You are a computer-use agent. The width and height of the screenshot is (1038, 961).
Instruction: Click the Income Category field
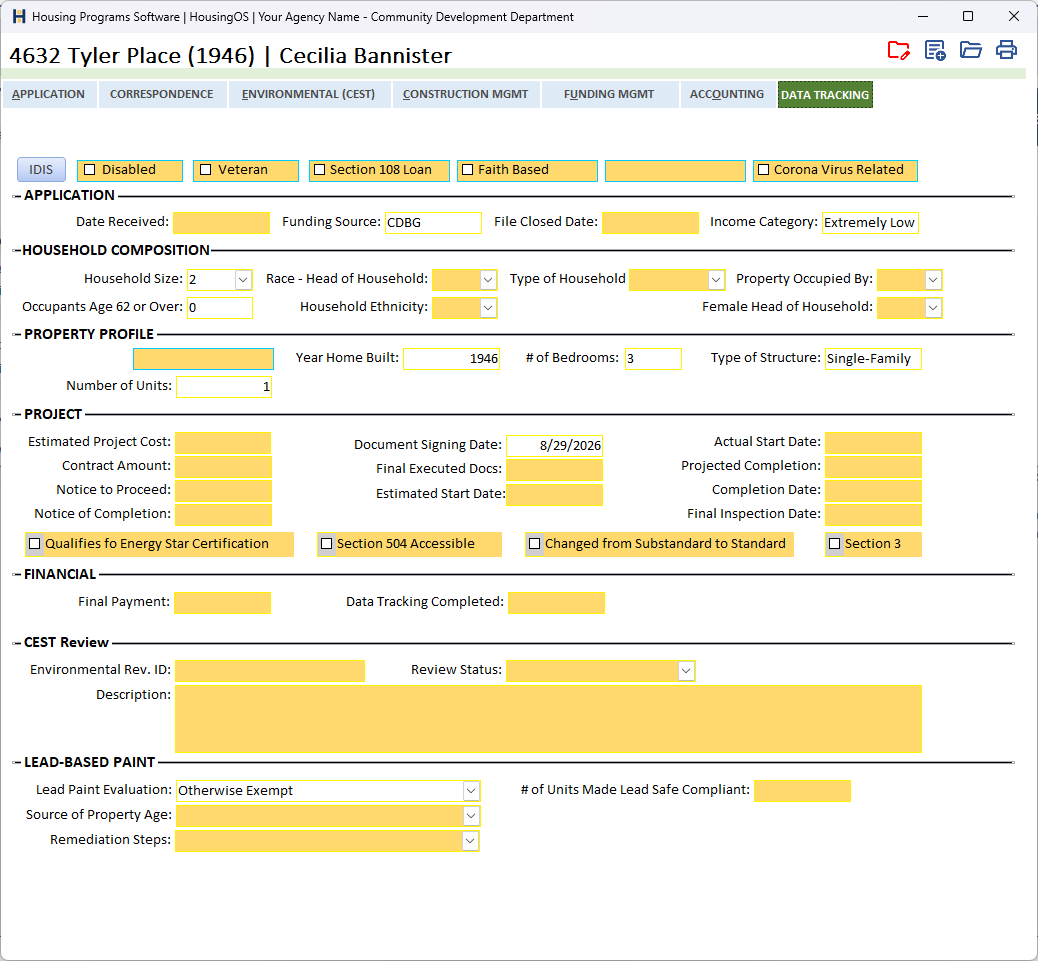870,223
